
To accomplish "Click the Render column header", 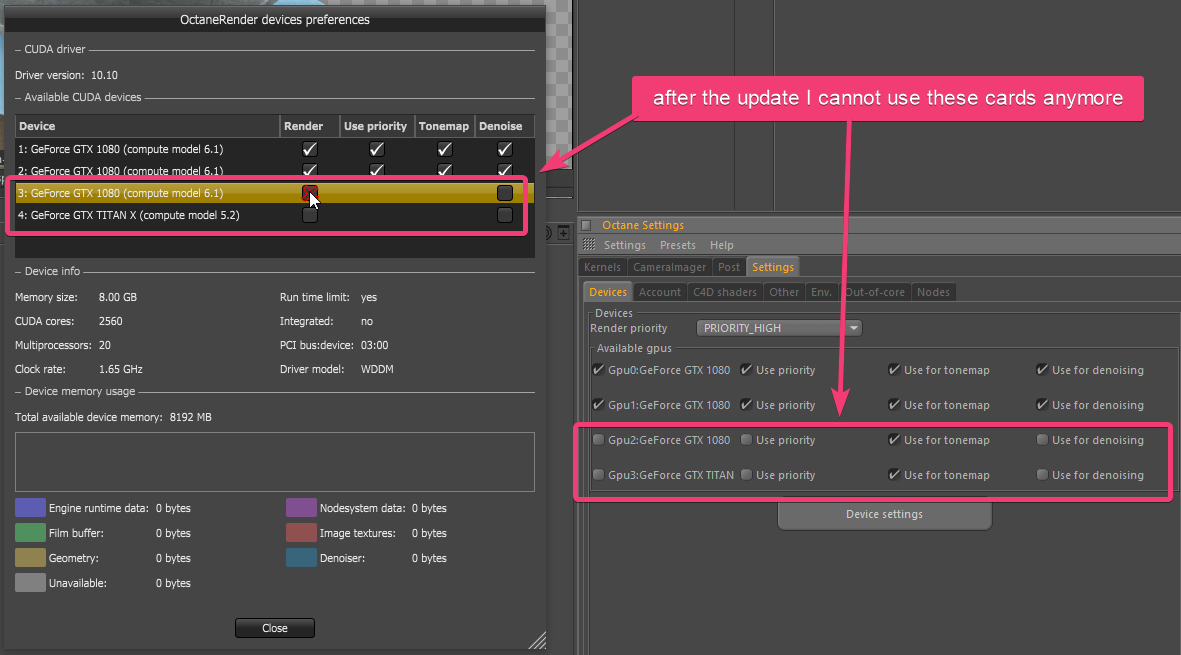I will (x=309, y=126).
